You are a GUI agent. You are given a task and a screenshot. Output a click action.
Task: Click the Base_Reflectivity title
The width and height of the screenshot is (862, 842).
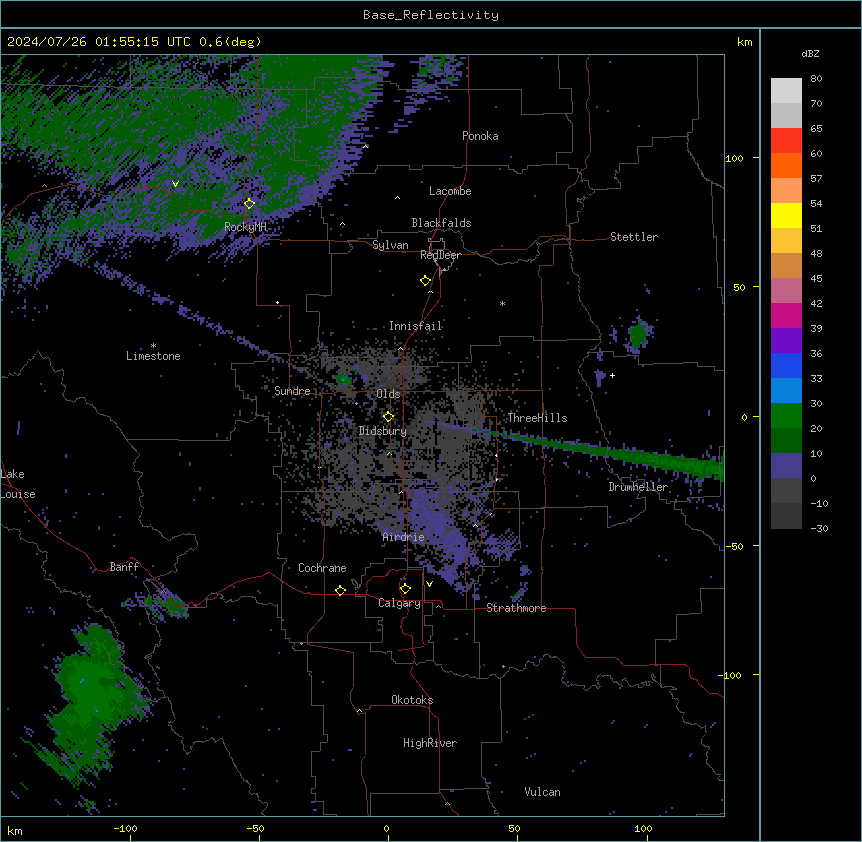[431, 15]
